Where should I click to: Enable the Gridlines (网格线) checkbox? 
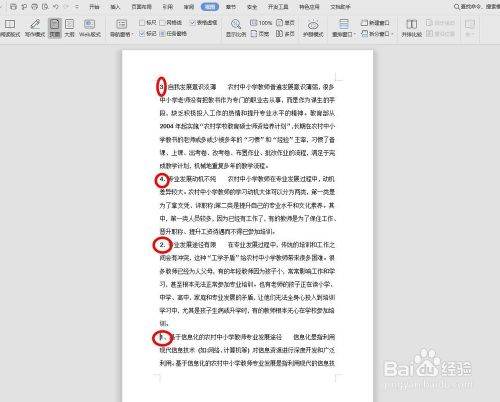171,23
